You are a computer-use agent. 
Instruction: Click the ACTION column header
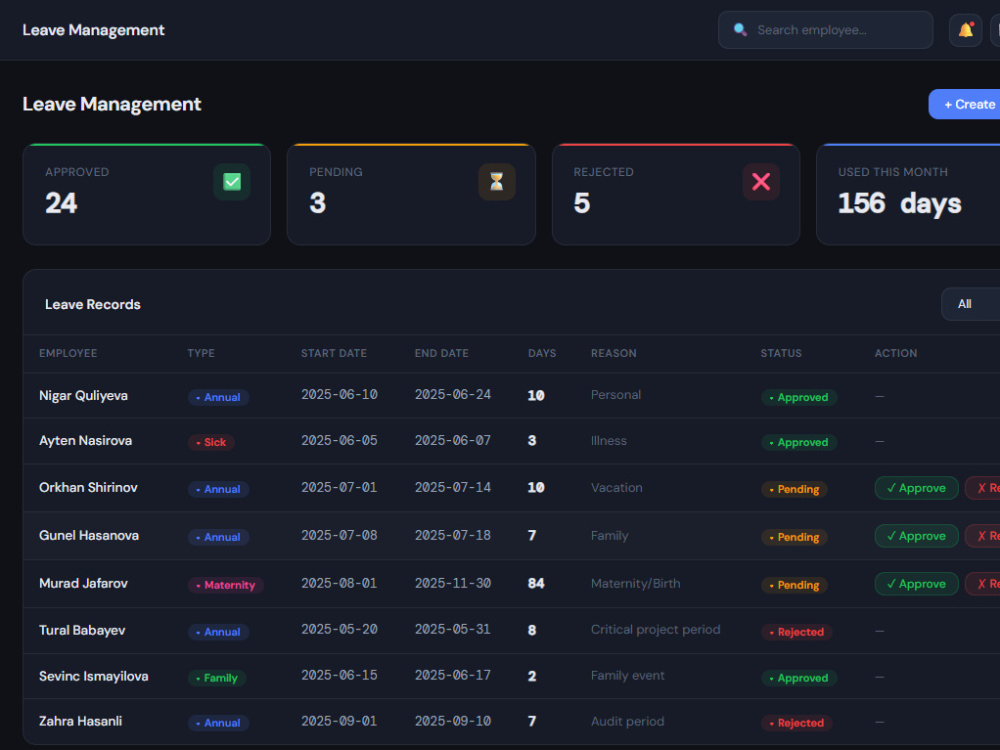[x=896, y=353]
